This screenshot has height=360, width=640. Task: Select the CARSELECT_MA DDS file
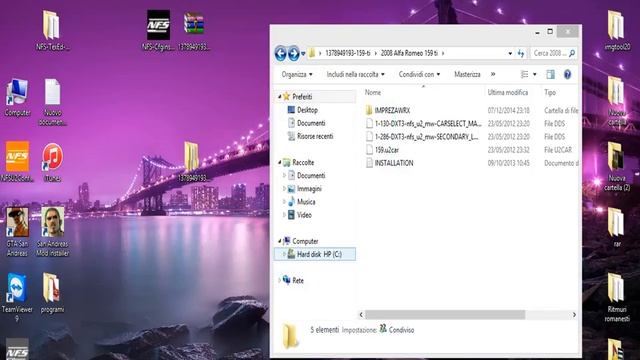point(428,123)
